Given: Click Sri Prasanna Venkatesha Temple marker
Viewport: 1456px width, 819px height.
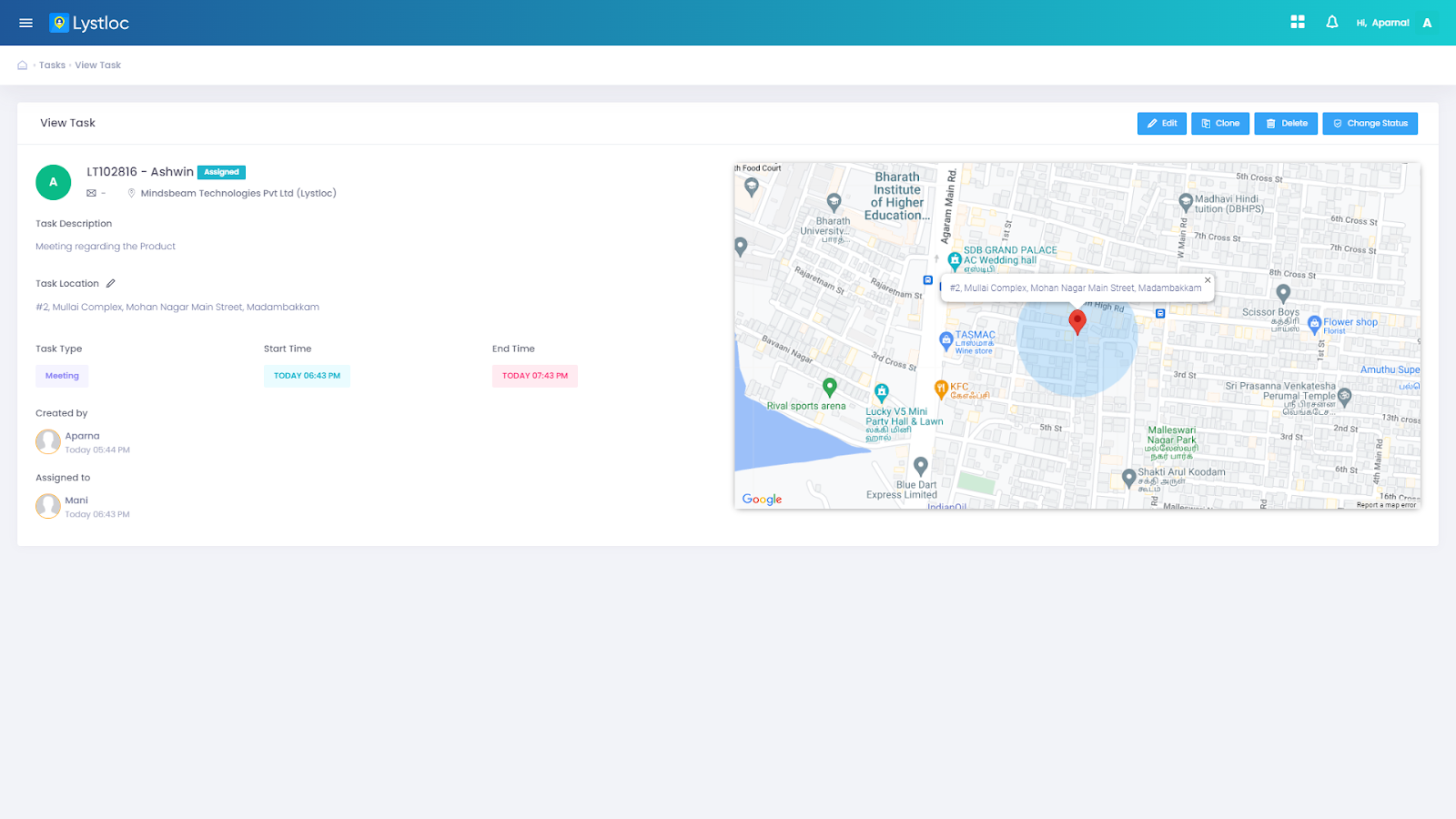Looking at the screenshot, I should coord(1345,397).
